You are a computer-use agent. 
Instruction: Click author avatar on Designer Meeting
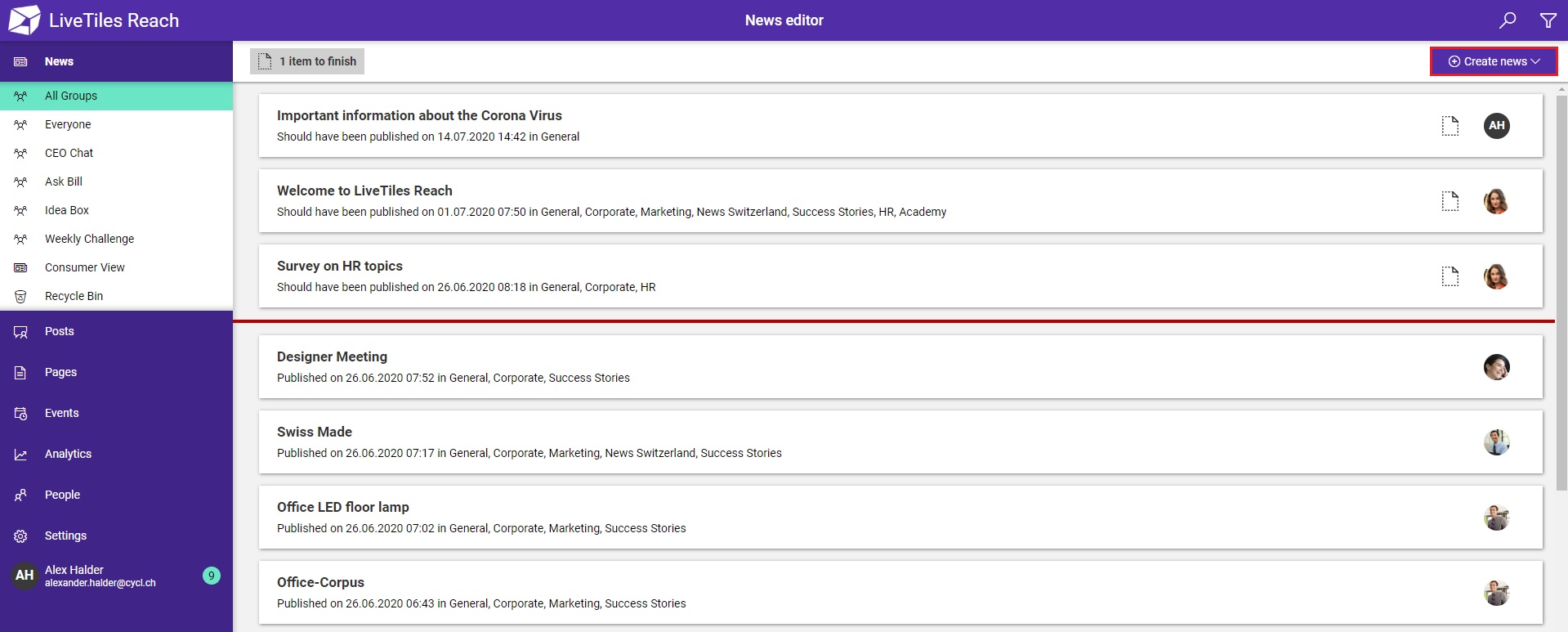(1496, 367)
